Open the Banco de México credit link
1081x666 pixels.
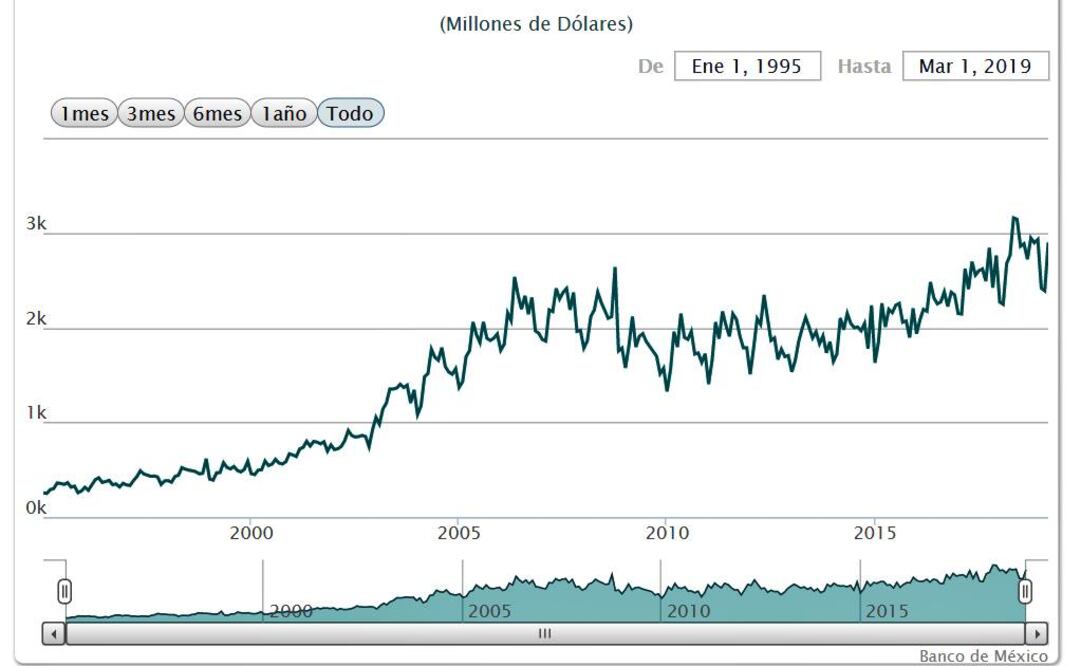tap(983, 656)
